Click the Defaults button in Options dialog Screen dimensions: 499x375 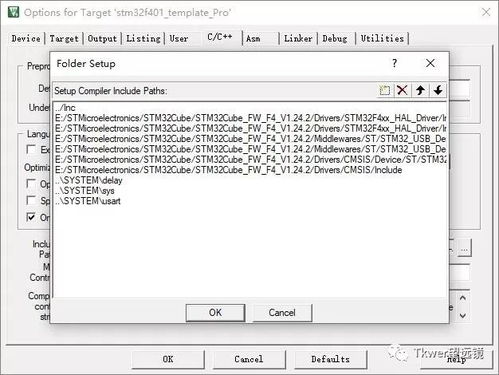[x=330, y=359]
